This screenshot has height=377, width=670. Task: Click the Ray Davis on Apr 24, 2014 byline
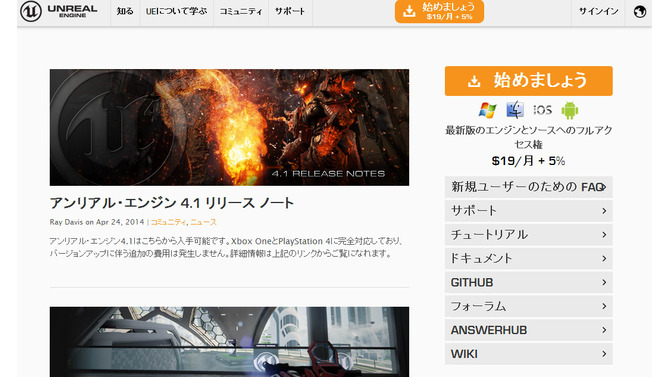[x=97, y=222]
